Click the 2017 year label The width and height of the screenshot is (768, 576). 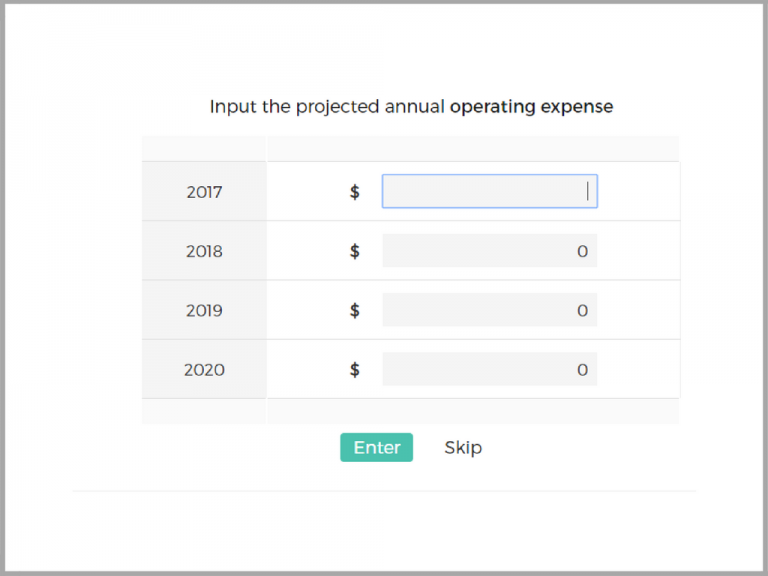204,192
